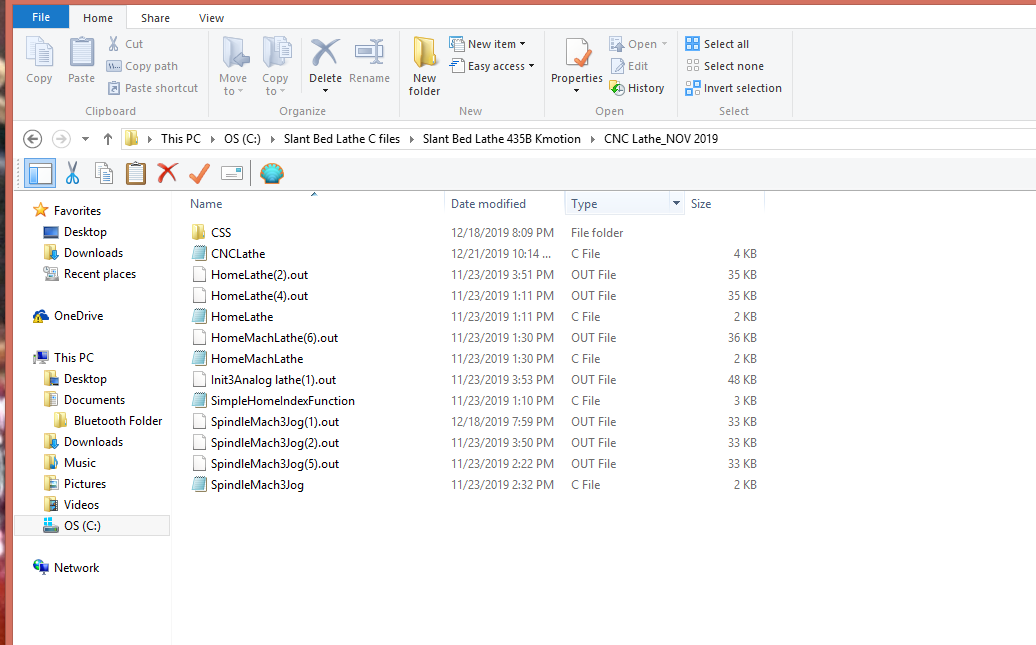Screen dimensions: 1036x645
Task: Sort files by Date modified column header
Action: (488, 204)
